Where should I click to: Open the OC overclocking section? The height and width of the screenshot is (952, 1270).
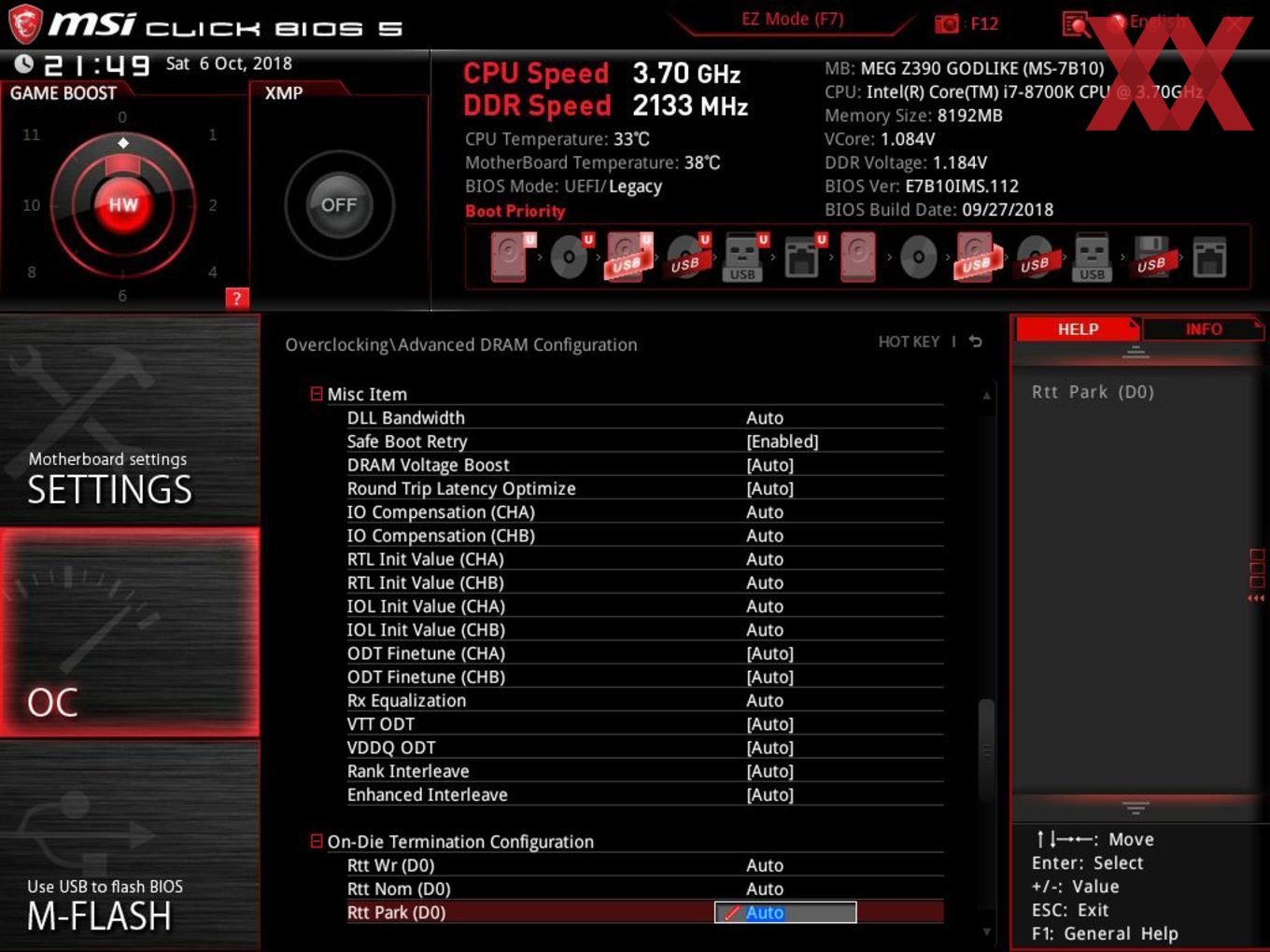click(130, 632)
